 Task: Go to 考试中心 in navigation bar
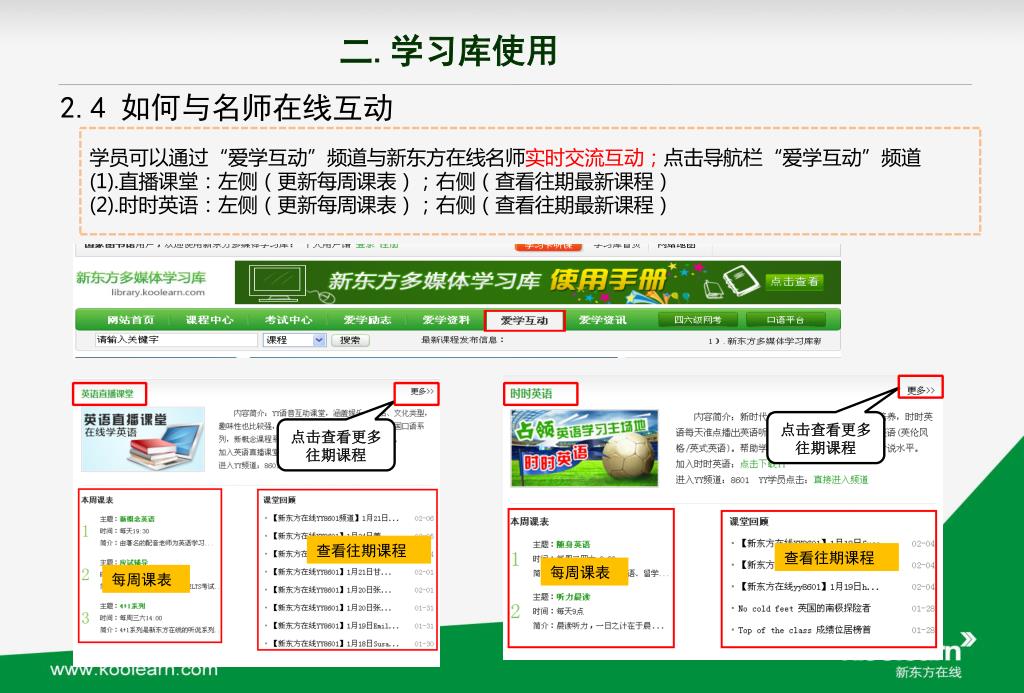(288, 320)
